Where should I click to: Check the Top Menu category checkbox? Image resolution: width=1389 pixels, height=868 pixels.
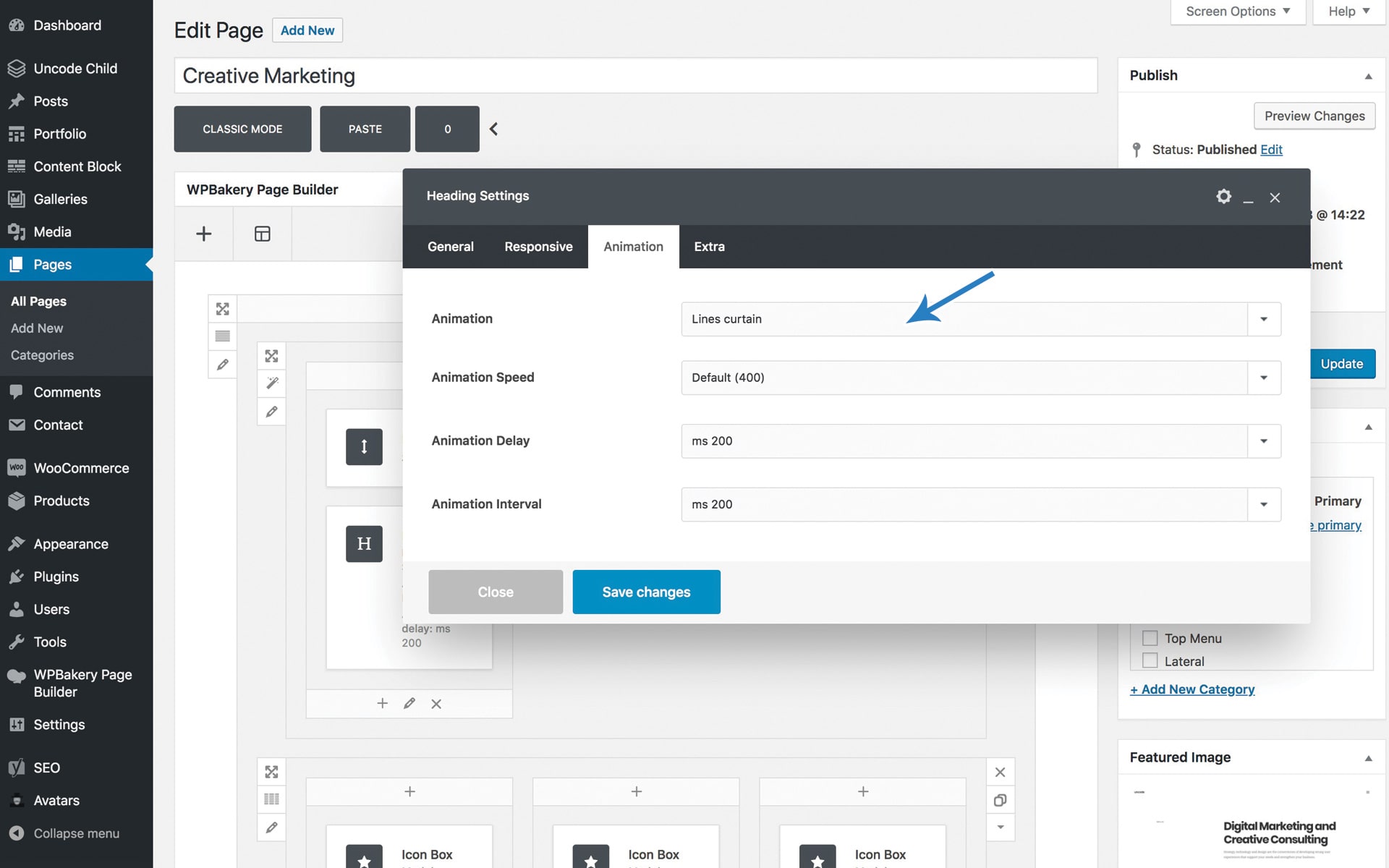pyautogui.click(x=1150, y=638)
